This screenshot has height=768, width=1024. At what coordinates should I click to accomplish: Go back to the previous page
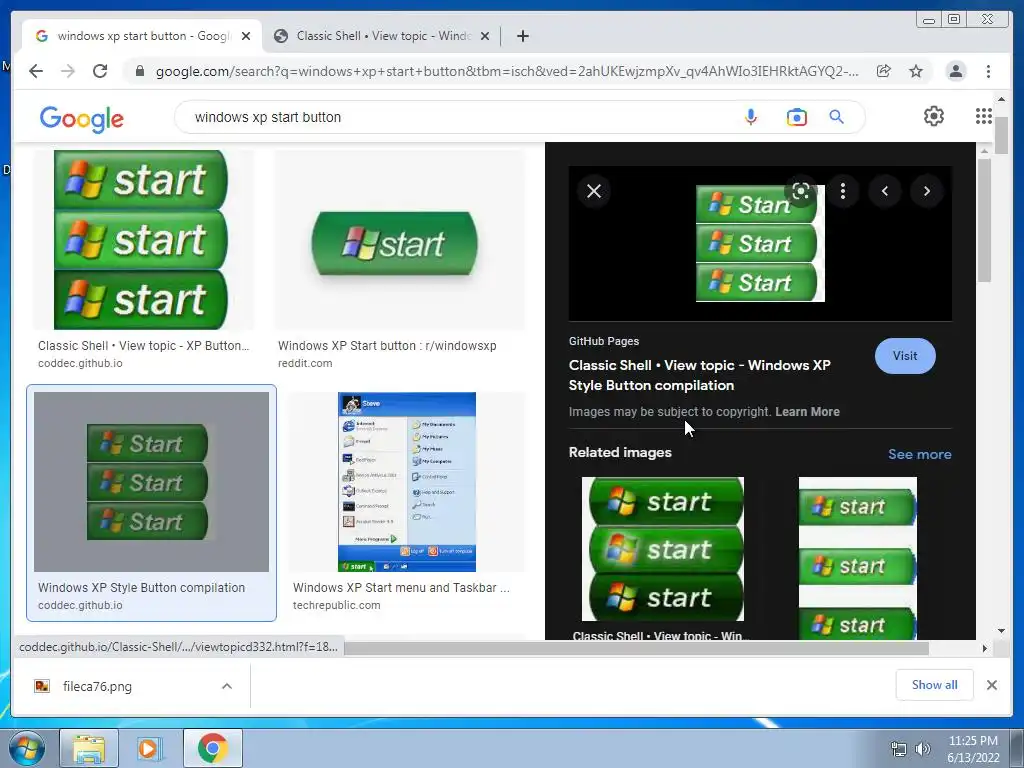36,71
